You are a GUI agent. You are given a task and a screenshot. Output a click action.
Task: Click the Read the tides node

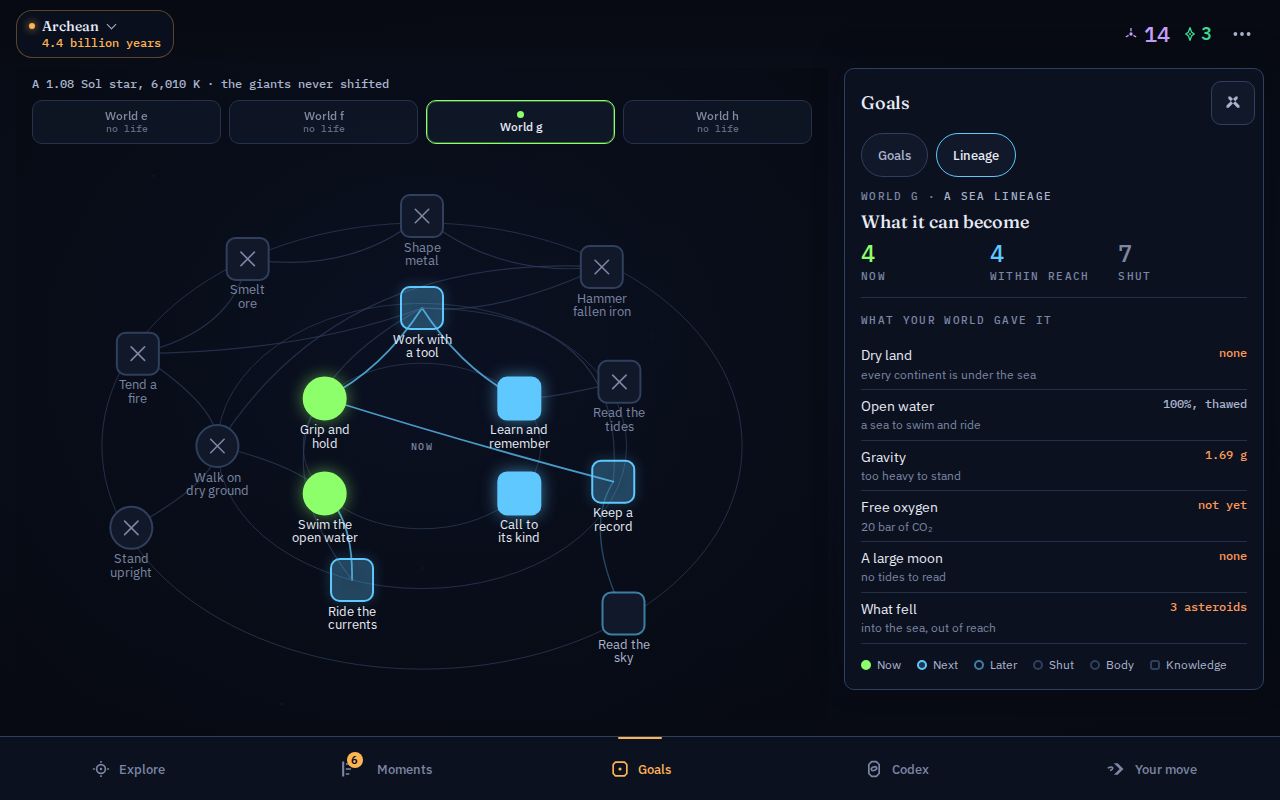(619, 381)
